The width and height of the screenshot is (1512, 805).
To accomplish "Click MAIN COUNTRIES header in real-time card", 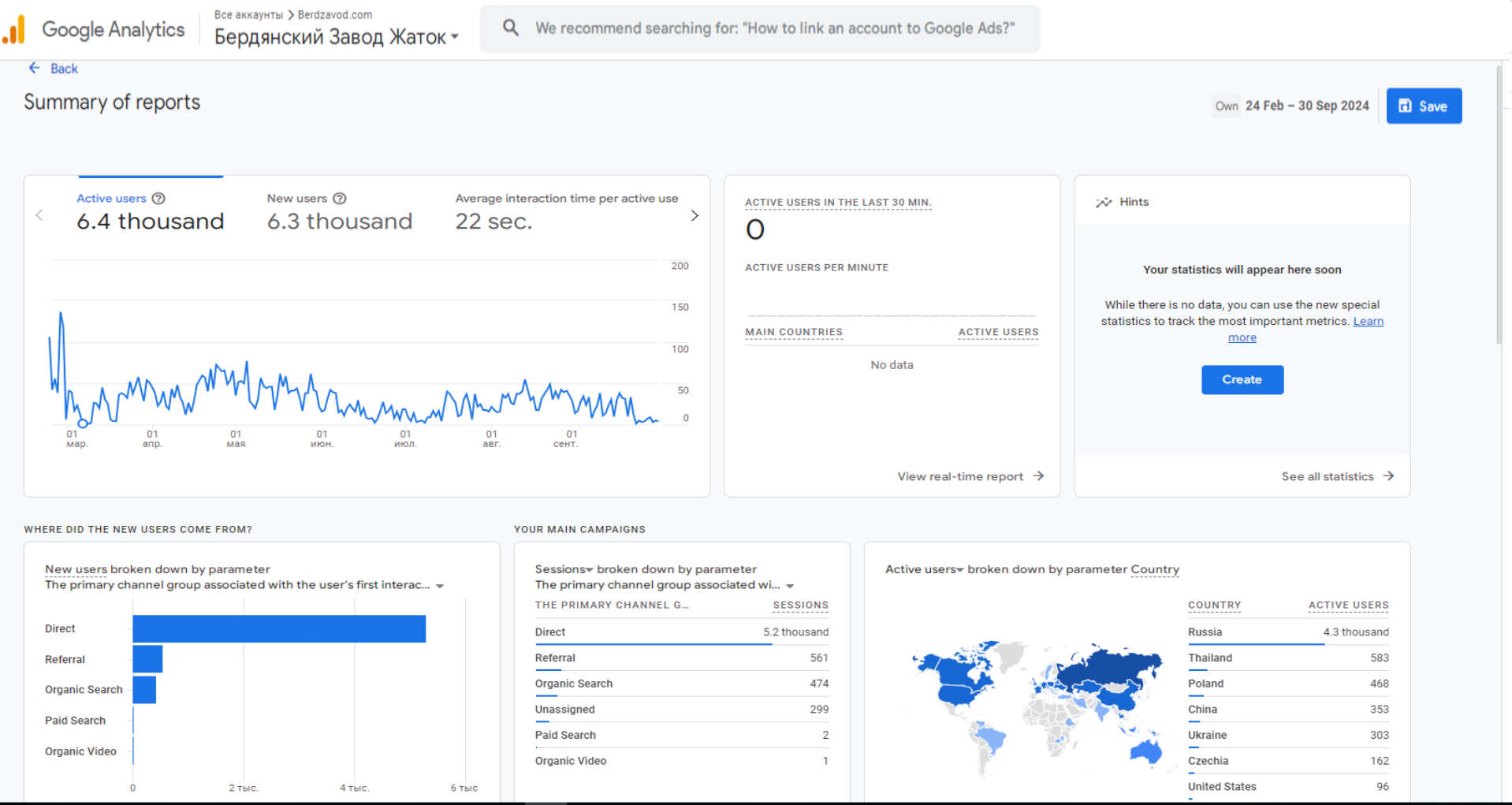I will pos(794,332).
